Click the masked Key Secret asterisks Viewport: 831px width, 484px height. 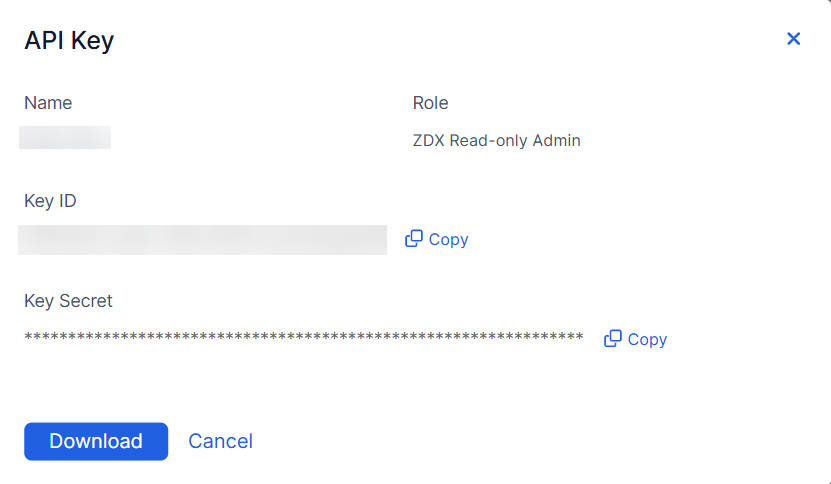pos(303,338)
